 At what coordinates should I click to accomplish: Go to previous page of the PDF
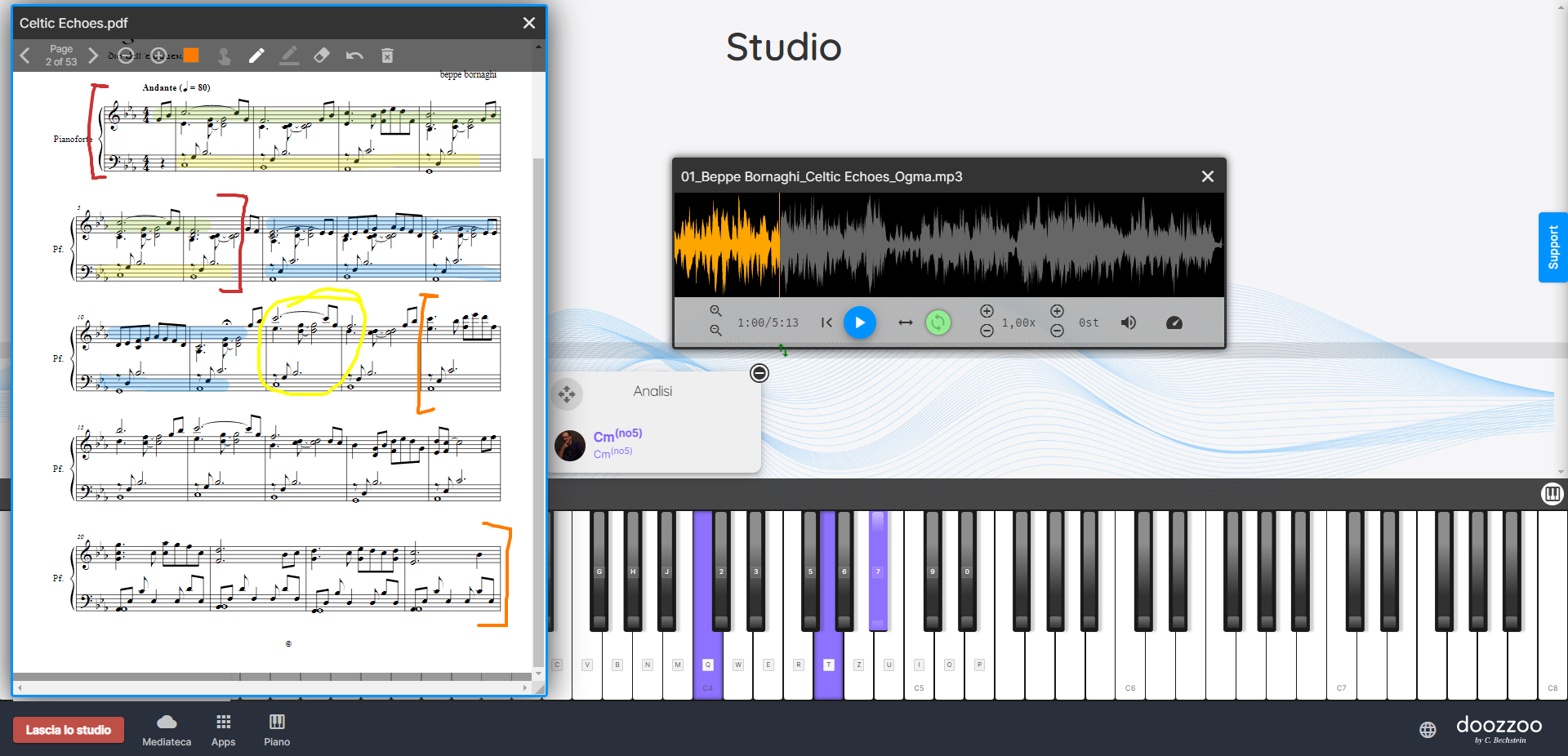point(25,56)
